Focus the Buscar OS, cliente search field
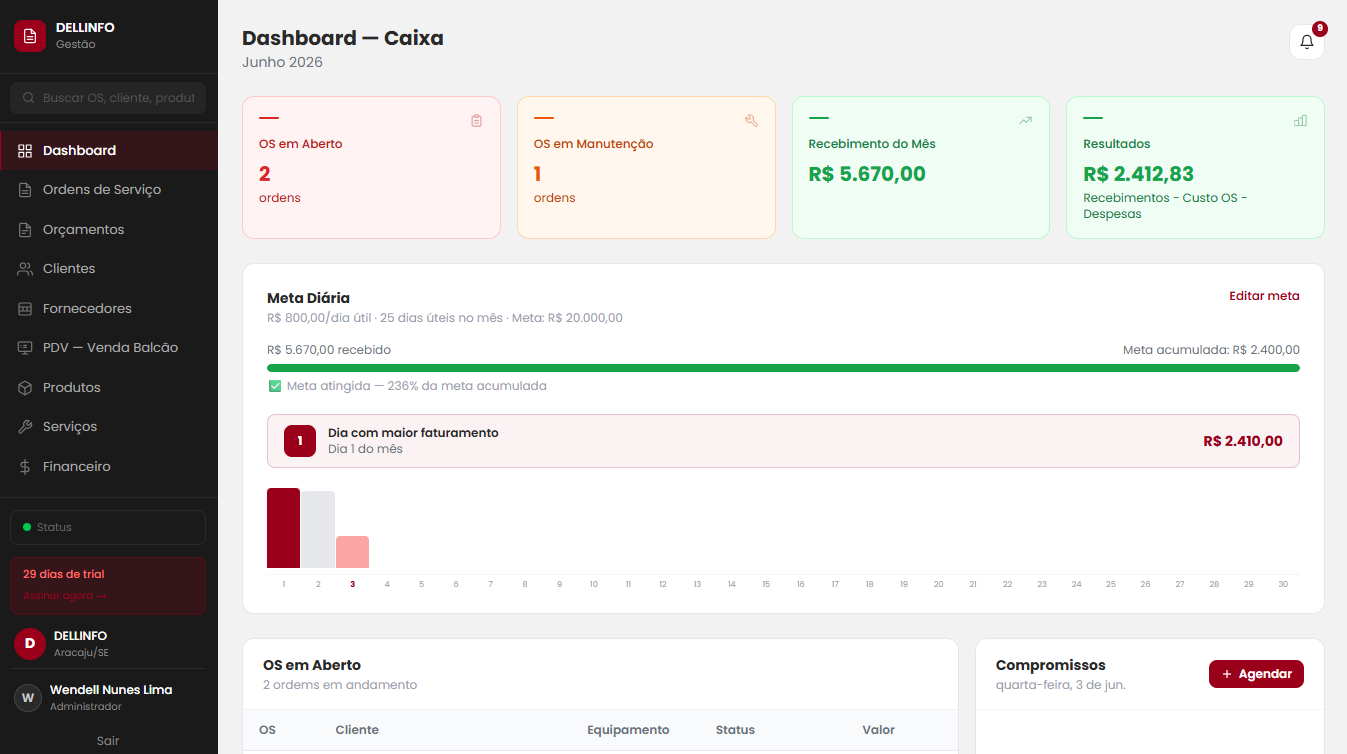This screenshot has height=754, width=1347. tap(108, 98)
